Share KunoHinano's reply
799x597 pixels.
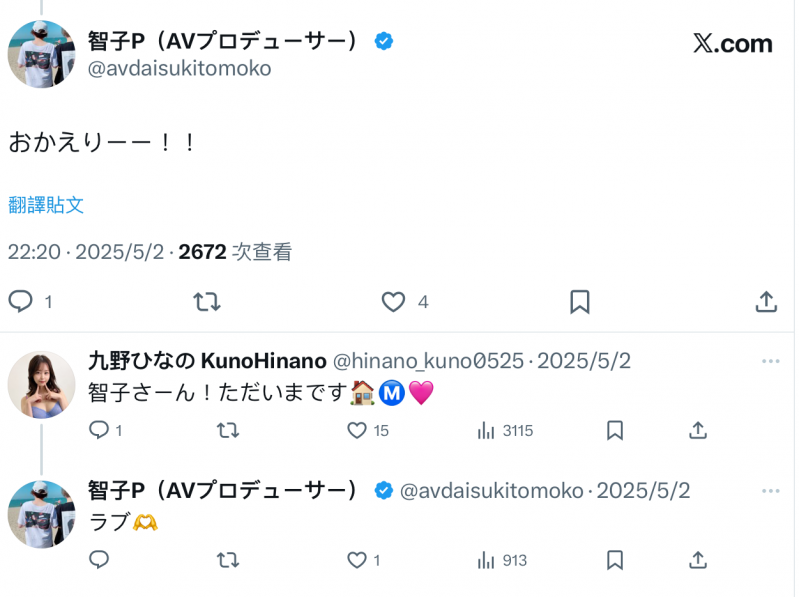pos(698,430)
